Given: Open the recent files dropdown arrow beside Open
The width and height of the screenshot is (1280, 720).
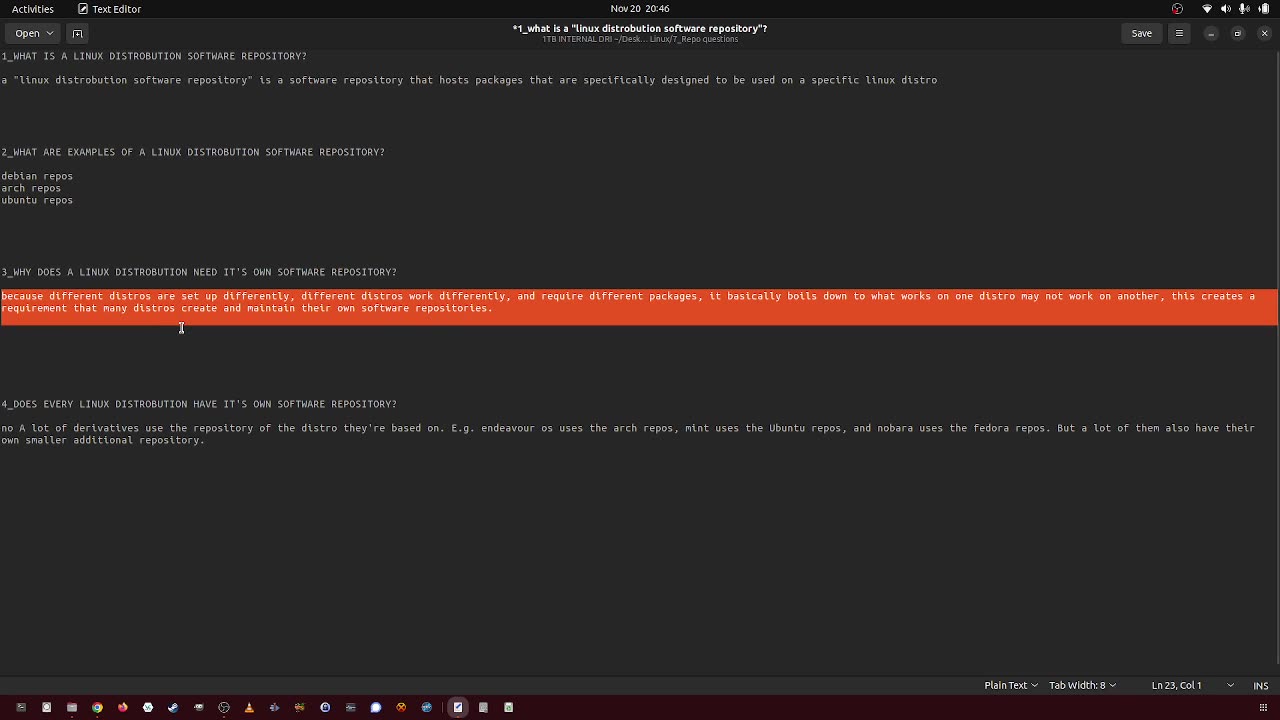Looking at the screenshot, I should point(50,33).
